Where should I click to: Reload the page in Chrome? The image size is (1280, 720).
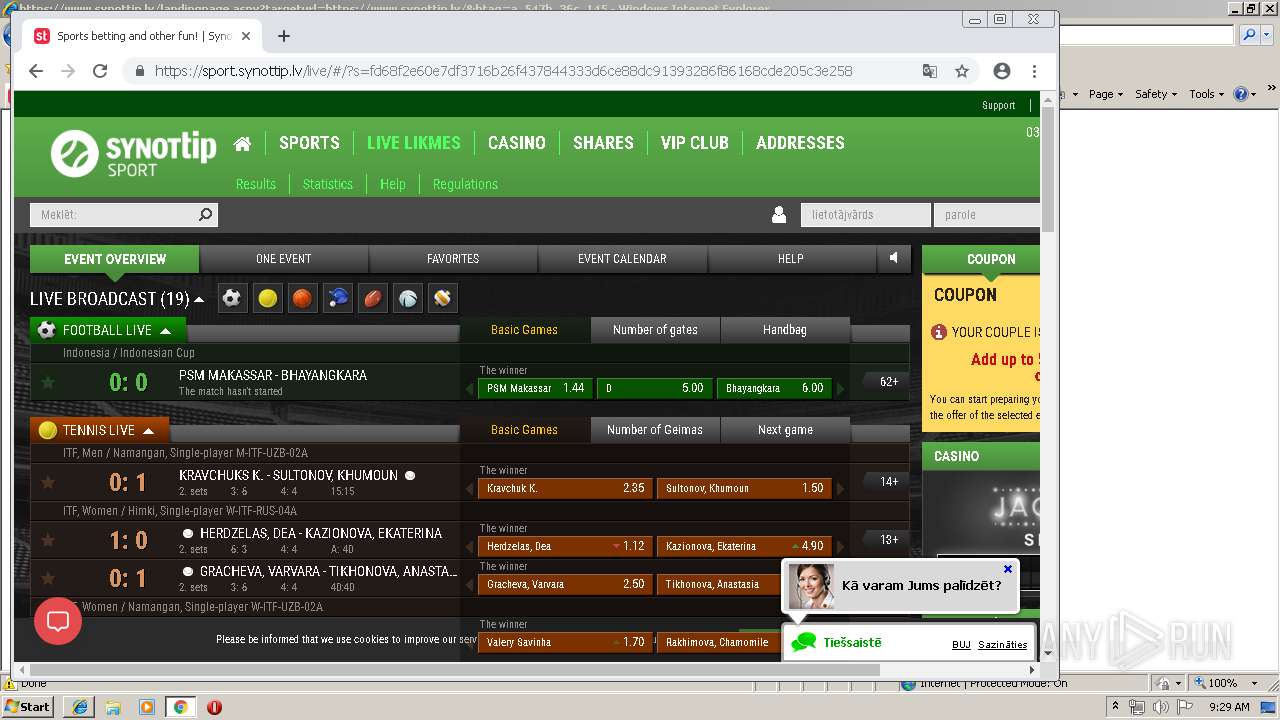100,71
